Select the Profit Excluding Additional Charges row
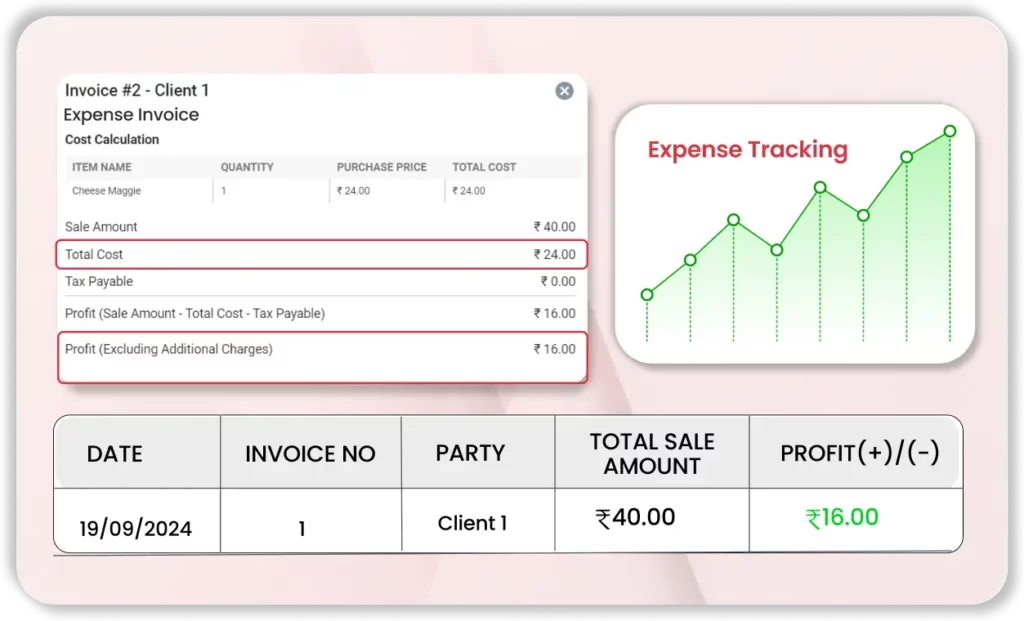1024x621 pixels. pos(320,350)
